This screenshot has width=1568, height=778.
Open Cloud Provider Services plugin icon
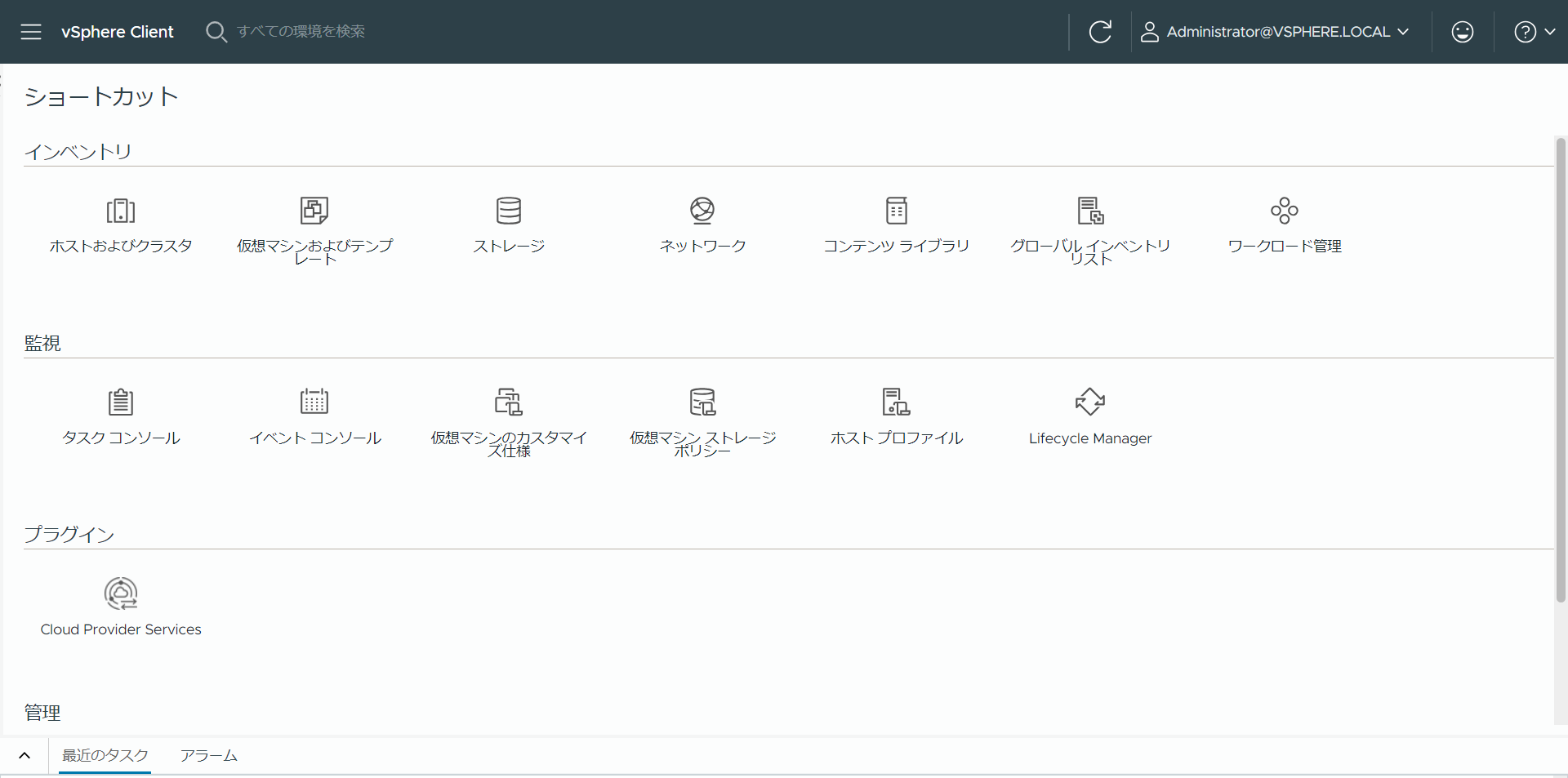point(121,594)
